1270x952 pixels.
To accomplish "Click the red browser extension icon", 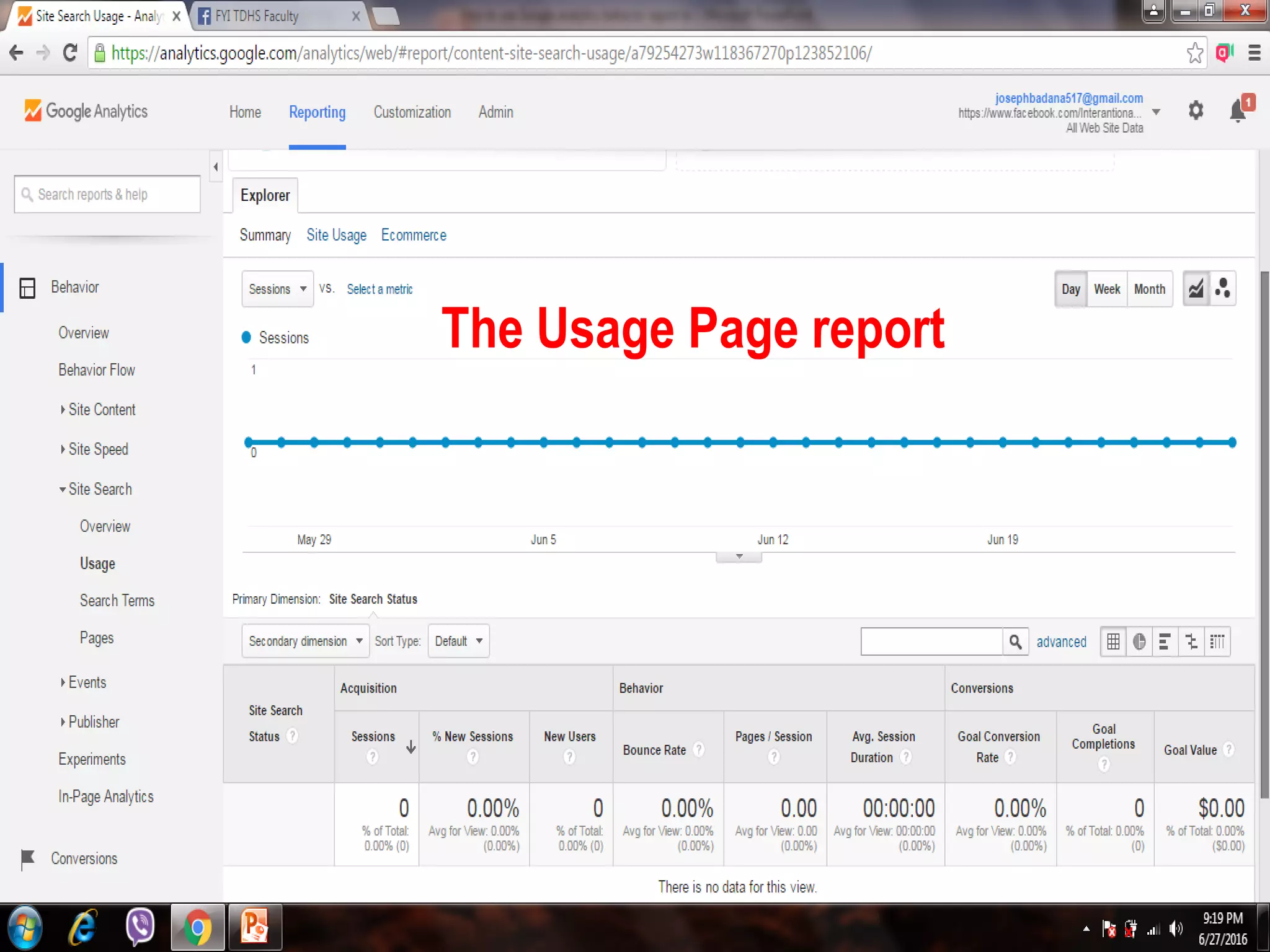I will [x=1224, y=53].
